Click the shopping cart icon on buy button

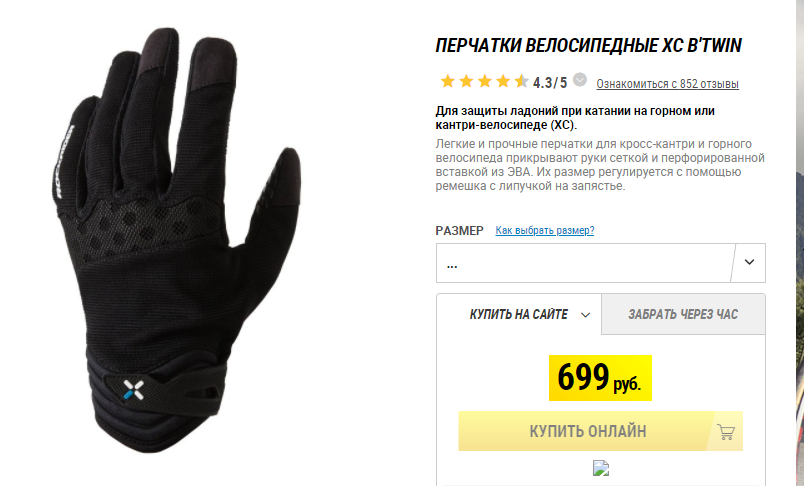tap(726, 432)
